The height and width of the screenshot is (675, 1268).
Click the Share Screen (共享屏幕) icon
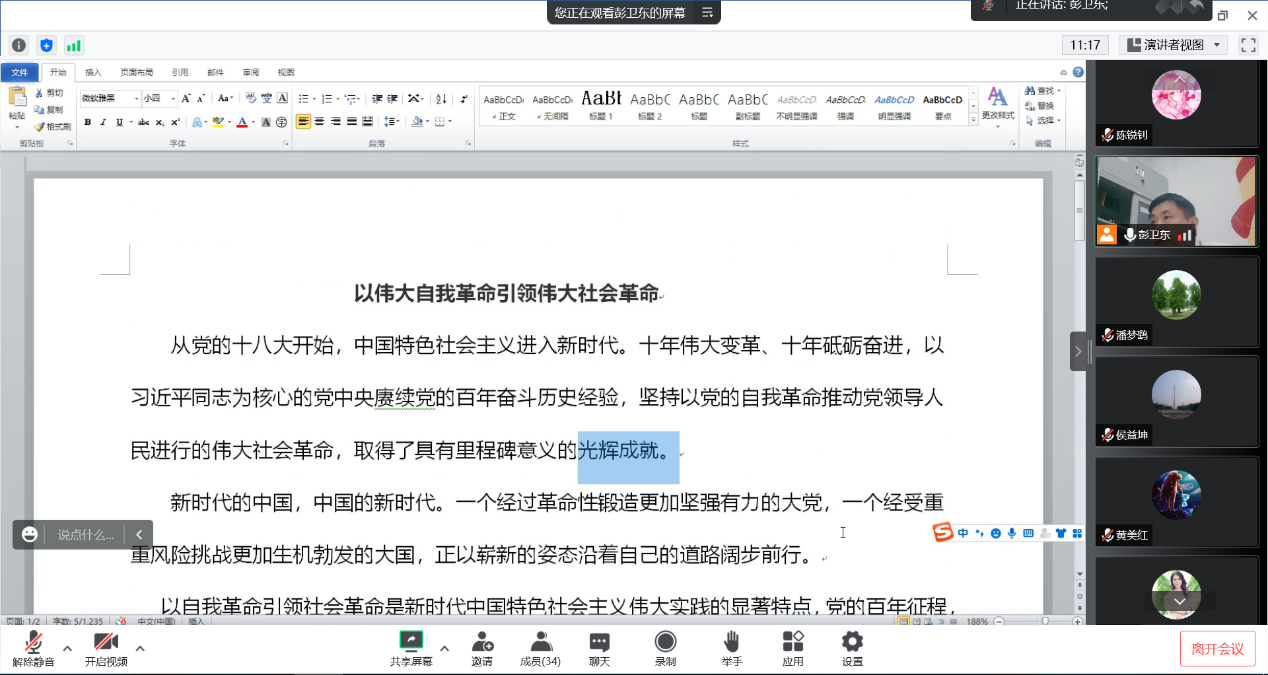pyautogui.click(x=411, y=642)
